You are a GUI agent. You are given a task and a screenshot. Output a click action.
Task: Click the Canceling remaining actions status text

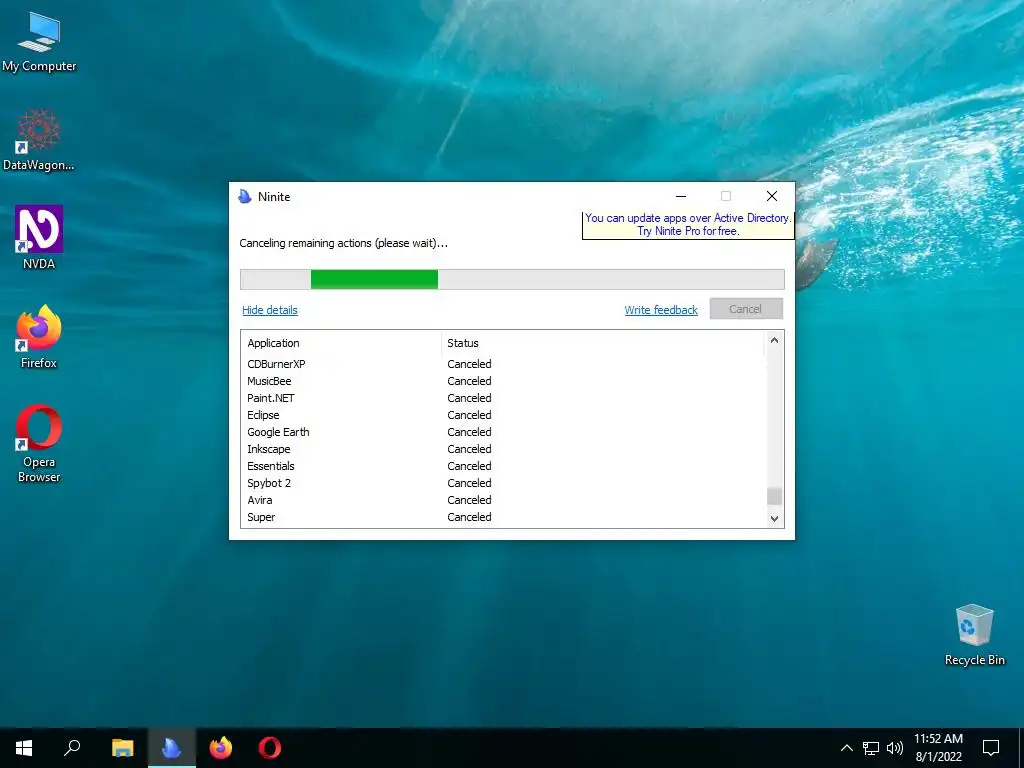[344, 243]
